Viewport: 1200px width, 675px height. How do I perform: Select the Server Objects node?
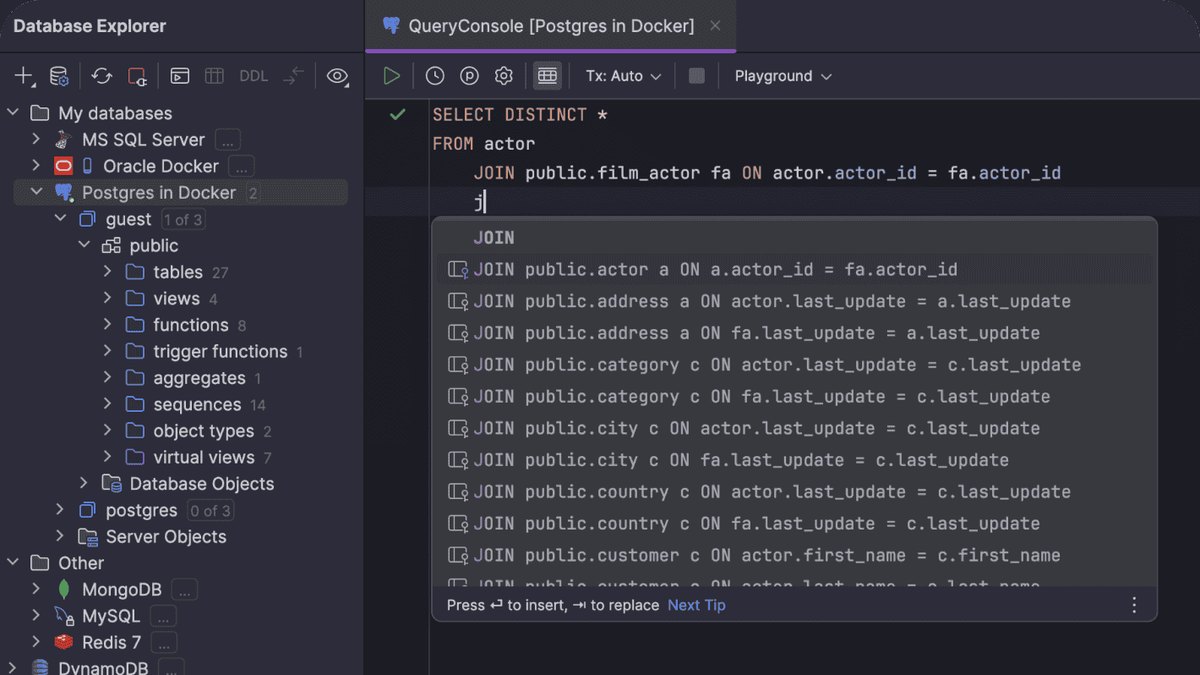[x=166, y=537]
